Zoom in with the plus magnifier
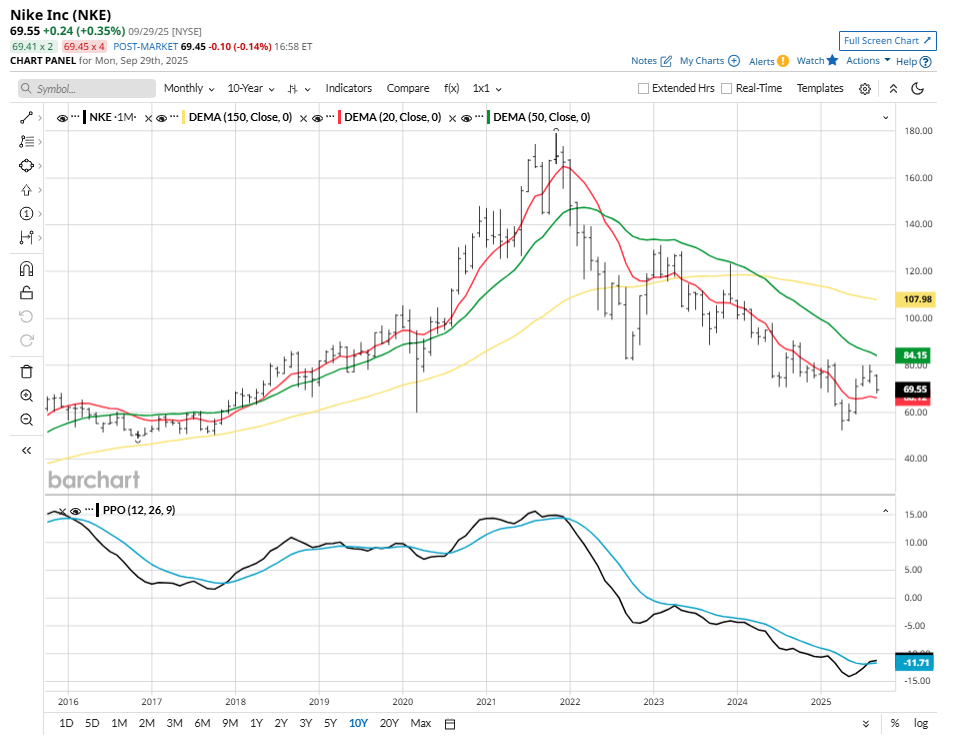964x741 pixels. [x=26, y=395]
